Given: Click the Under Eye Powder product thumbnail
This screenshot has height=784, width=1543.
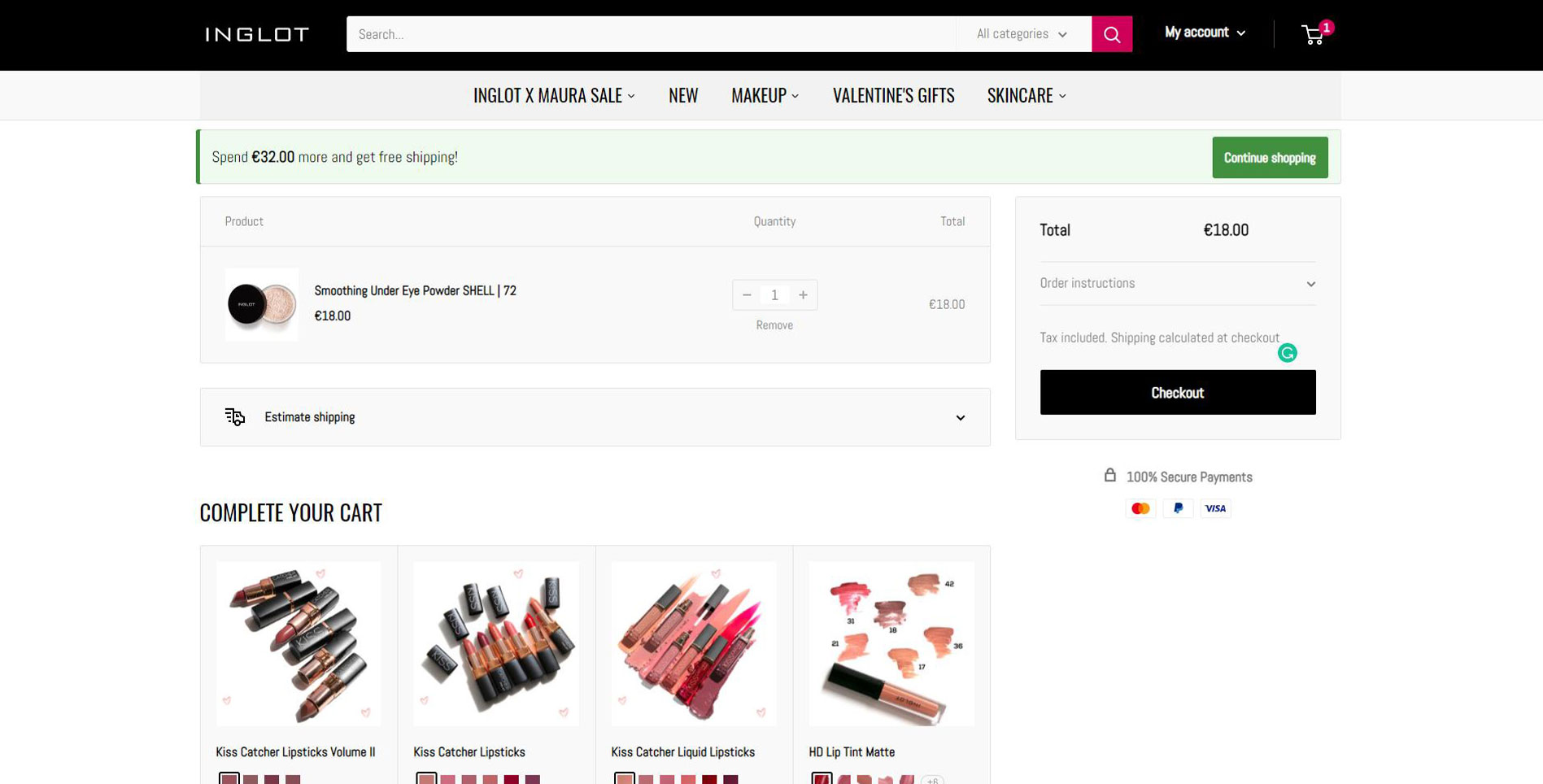Looking at the screenshot, I should pyautogui.click(x=262, y=304).
